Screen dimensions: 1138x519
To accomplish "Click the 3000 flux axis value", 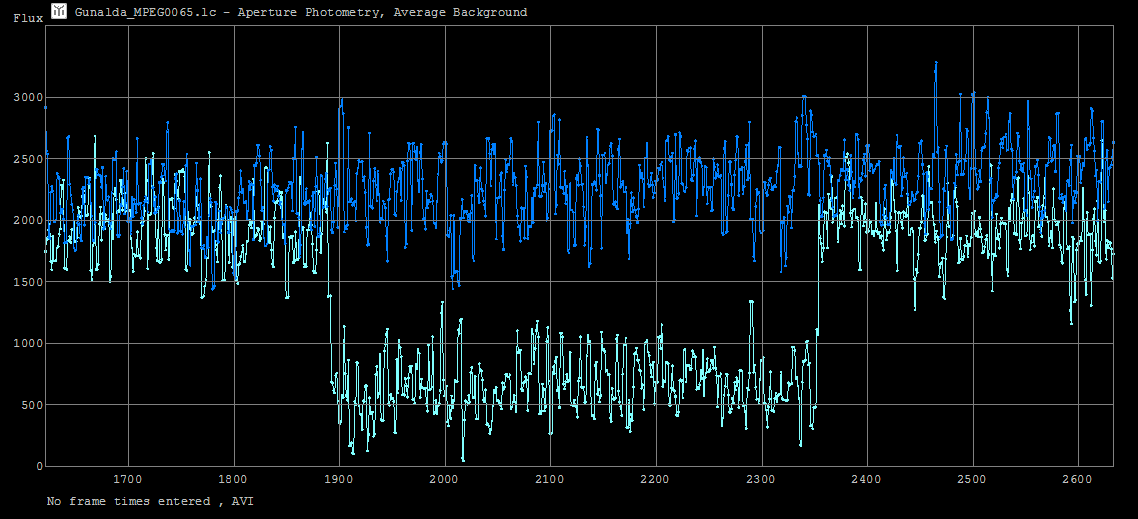I will click(x=28, y=97).
